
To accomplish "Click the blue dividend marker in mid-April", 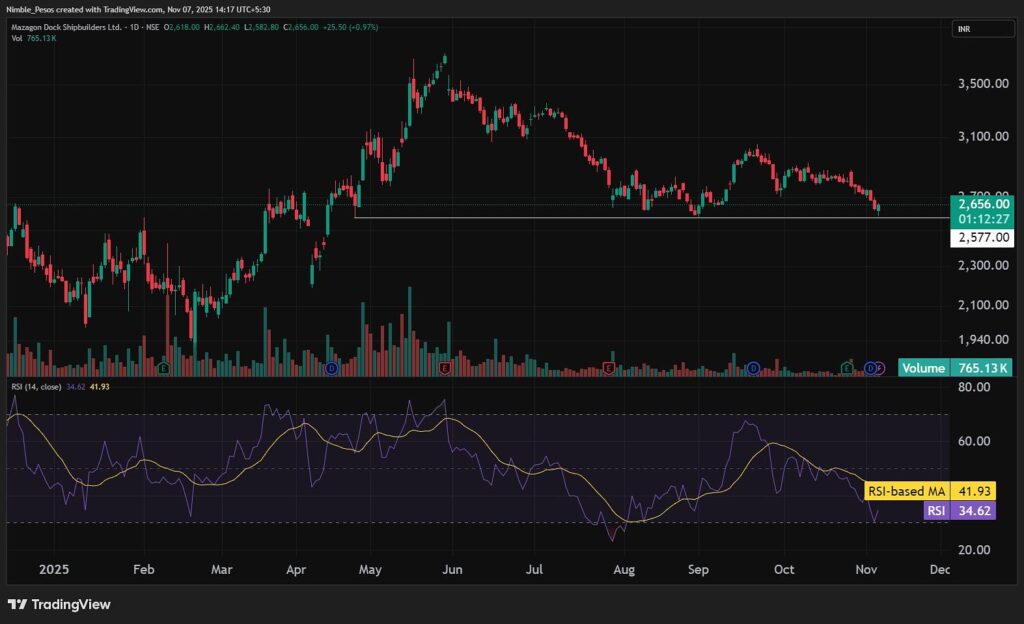I will point(331,369).
